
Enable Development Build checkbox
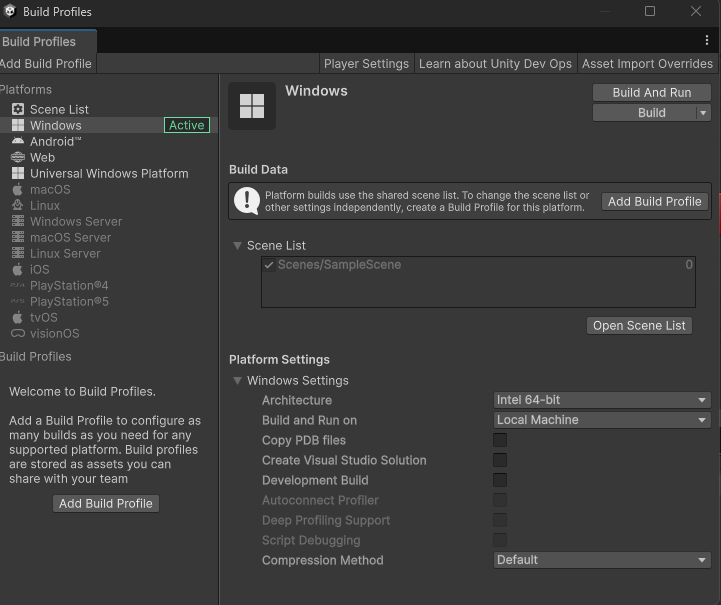[500, 480]
